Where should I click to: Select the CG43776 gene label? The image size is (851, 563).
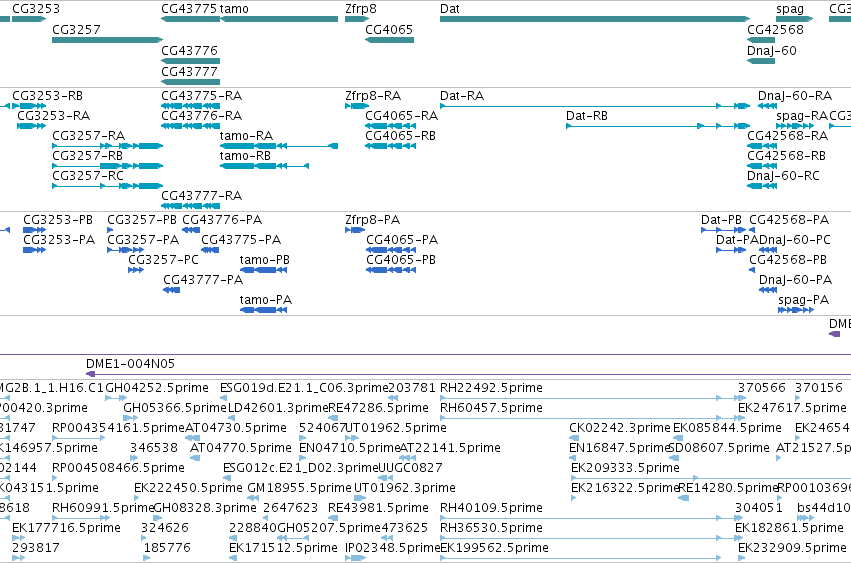(189, 50)
